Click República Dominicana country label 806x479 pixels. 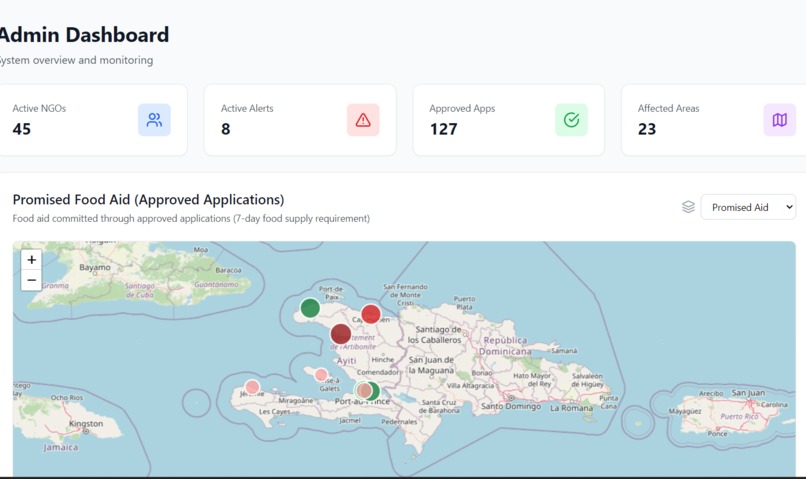(x=505, y=346)
